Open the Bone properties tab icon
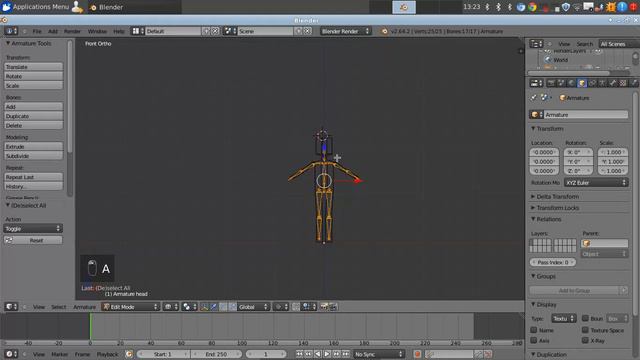 613,83
